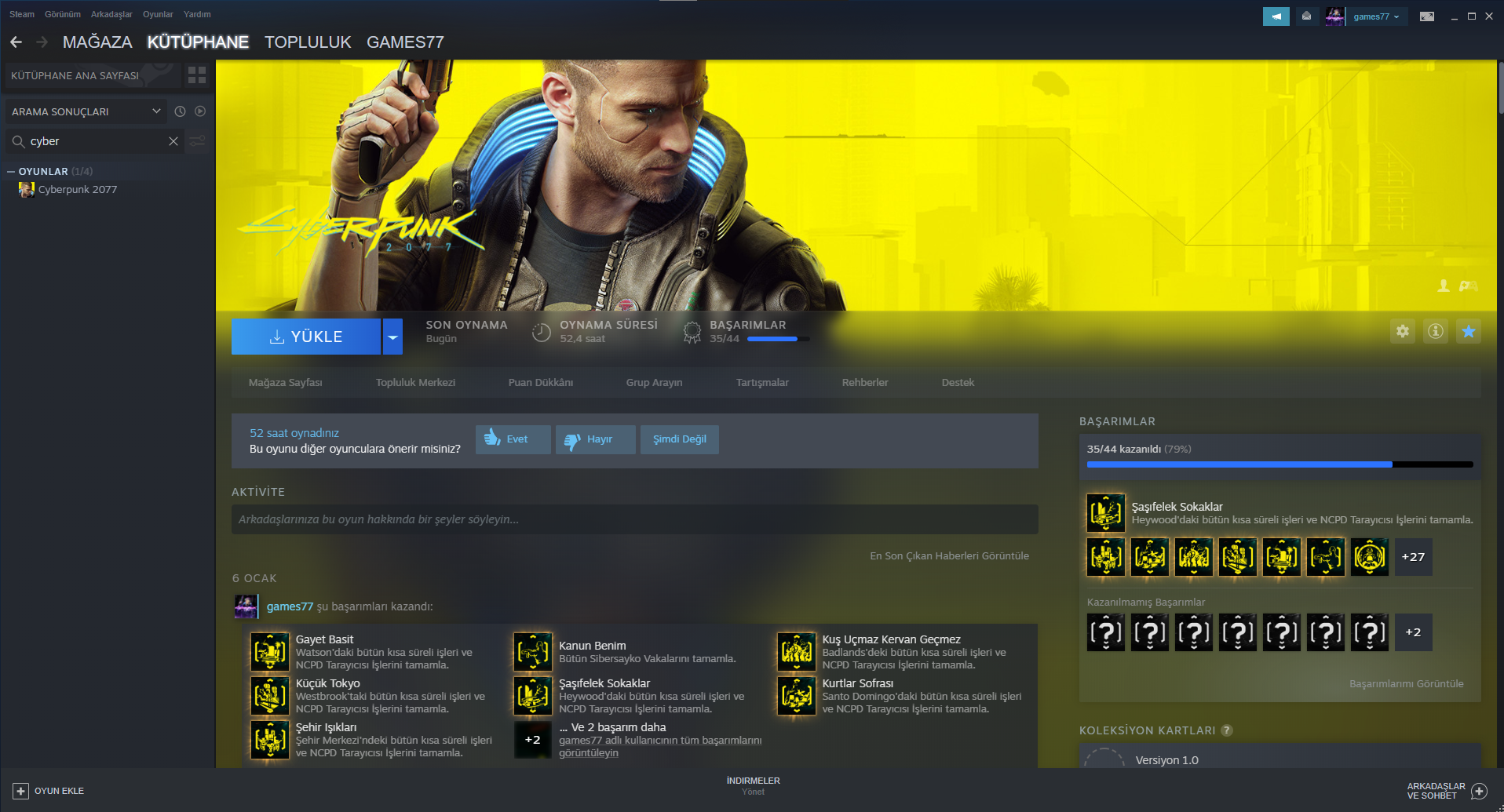Click the games77 avatar in the activity feed
Image resolution: width=1504 pixels, height=812 pixels.
(x=246, y=606)
